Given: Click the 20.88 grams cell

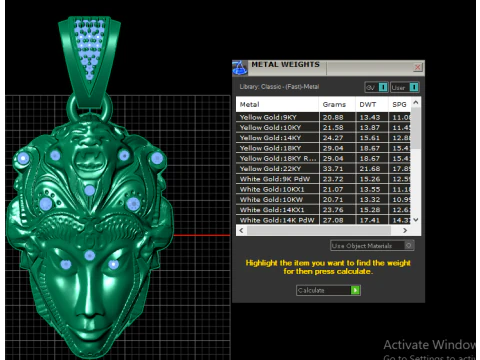Looking at the screenshot, I should (337, 117).
